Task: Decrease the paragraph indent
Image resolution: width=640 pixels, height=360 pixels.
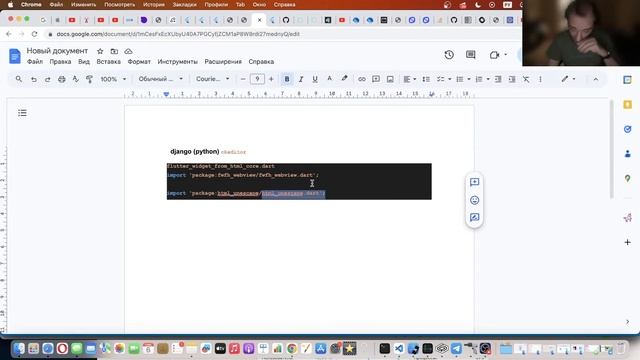Action: click(x=498, y=79)
